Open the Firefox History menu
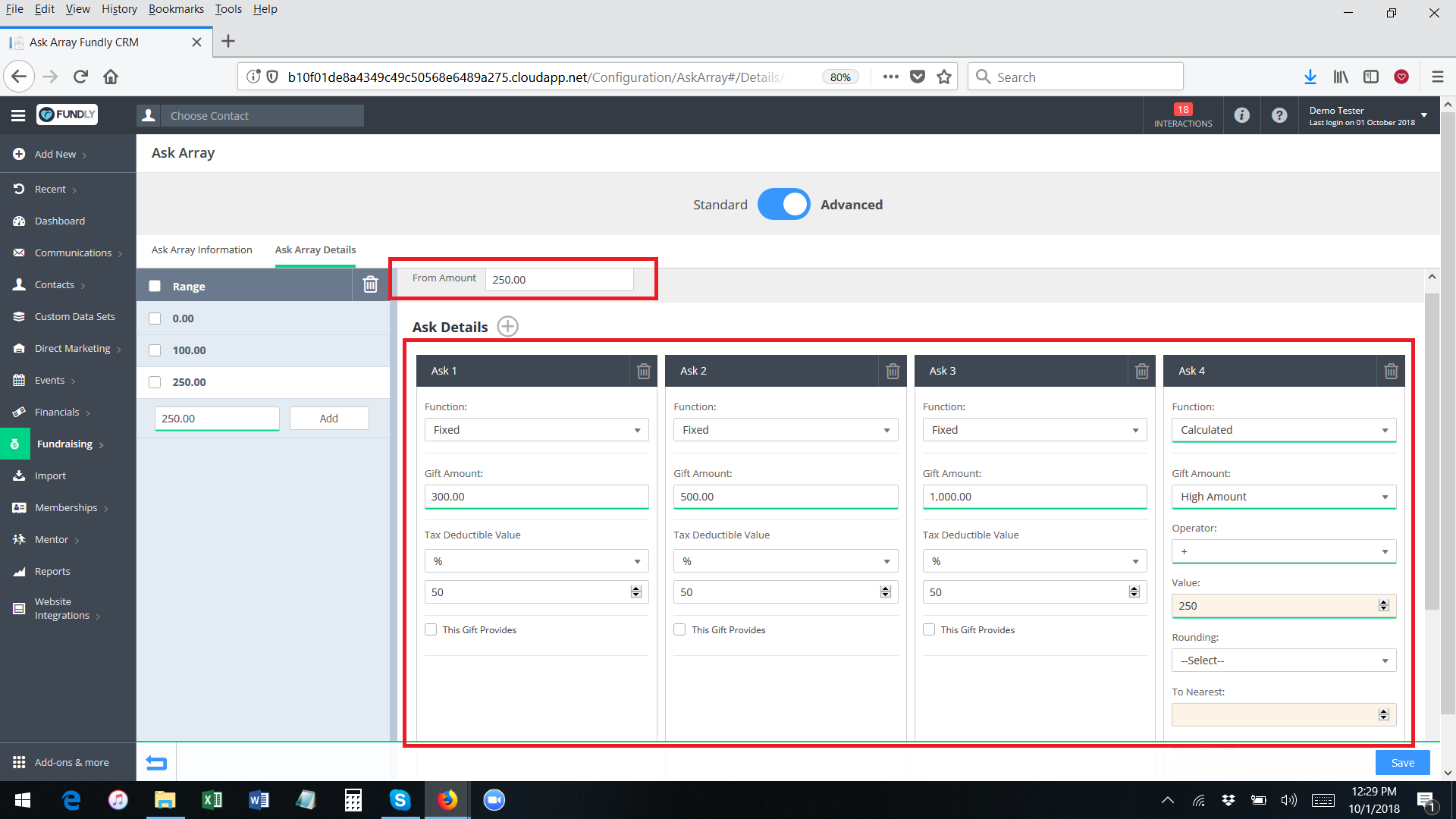The width and height of the screenshot is (1456, 819). [119, 9]
